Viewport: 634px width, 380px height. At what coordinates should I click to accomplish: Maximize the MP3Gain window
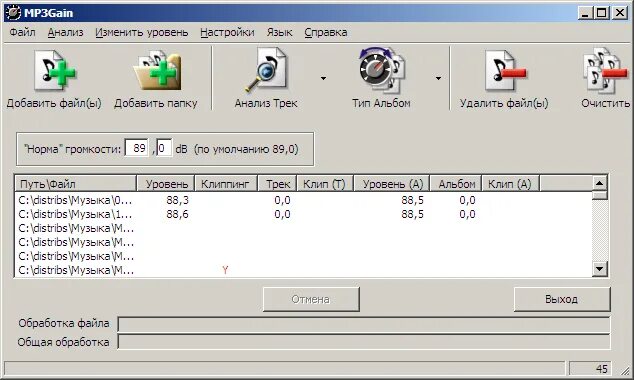tap(601, 13)
